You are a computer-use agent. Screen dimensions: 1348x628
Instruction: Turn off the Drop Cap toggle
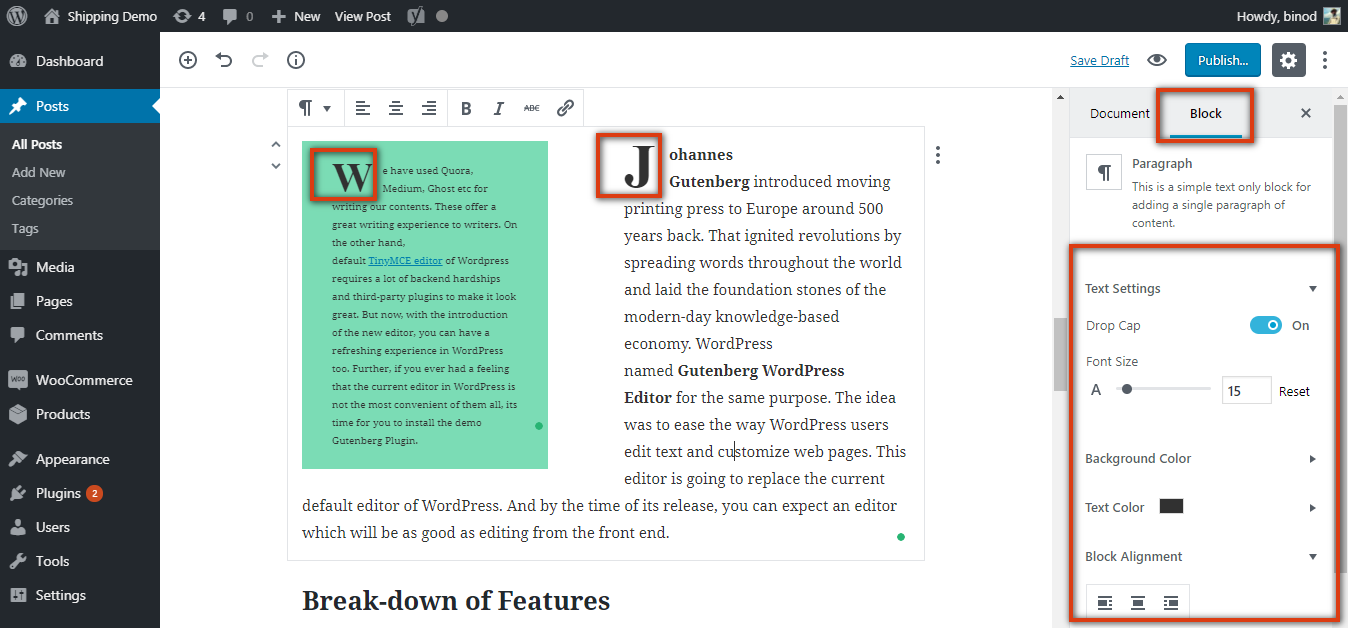point(1266,325)
